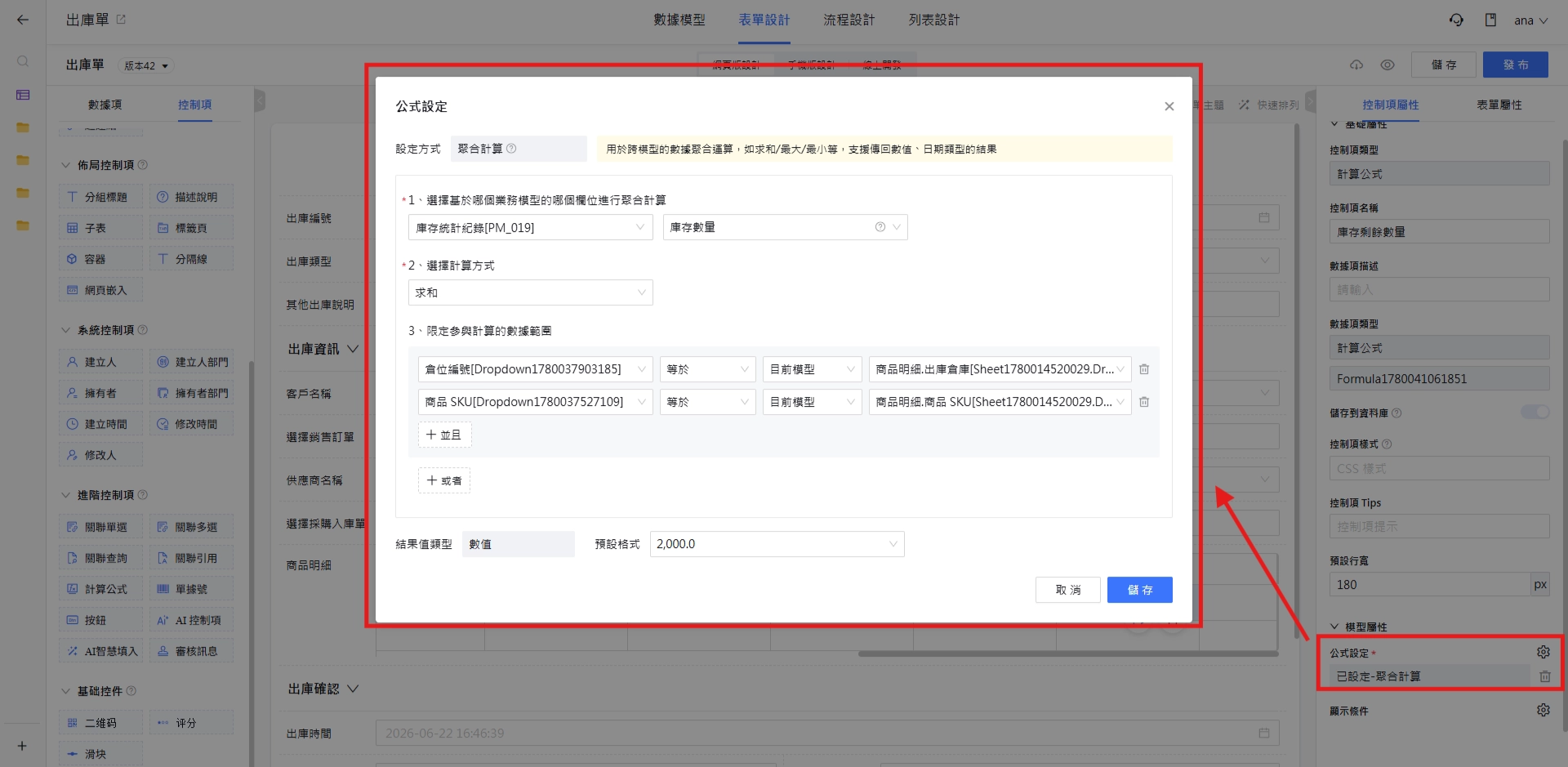Collapse the 佈局控制項 section
1568x767 pixels.
pyautogui.click(x=66, y=165)
